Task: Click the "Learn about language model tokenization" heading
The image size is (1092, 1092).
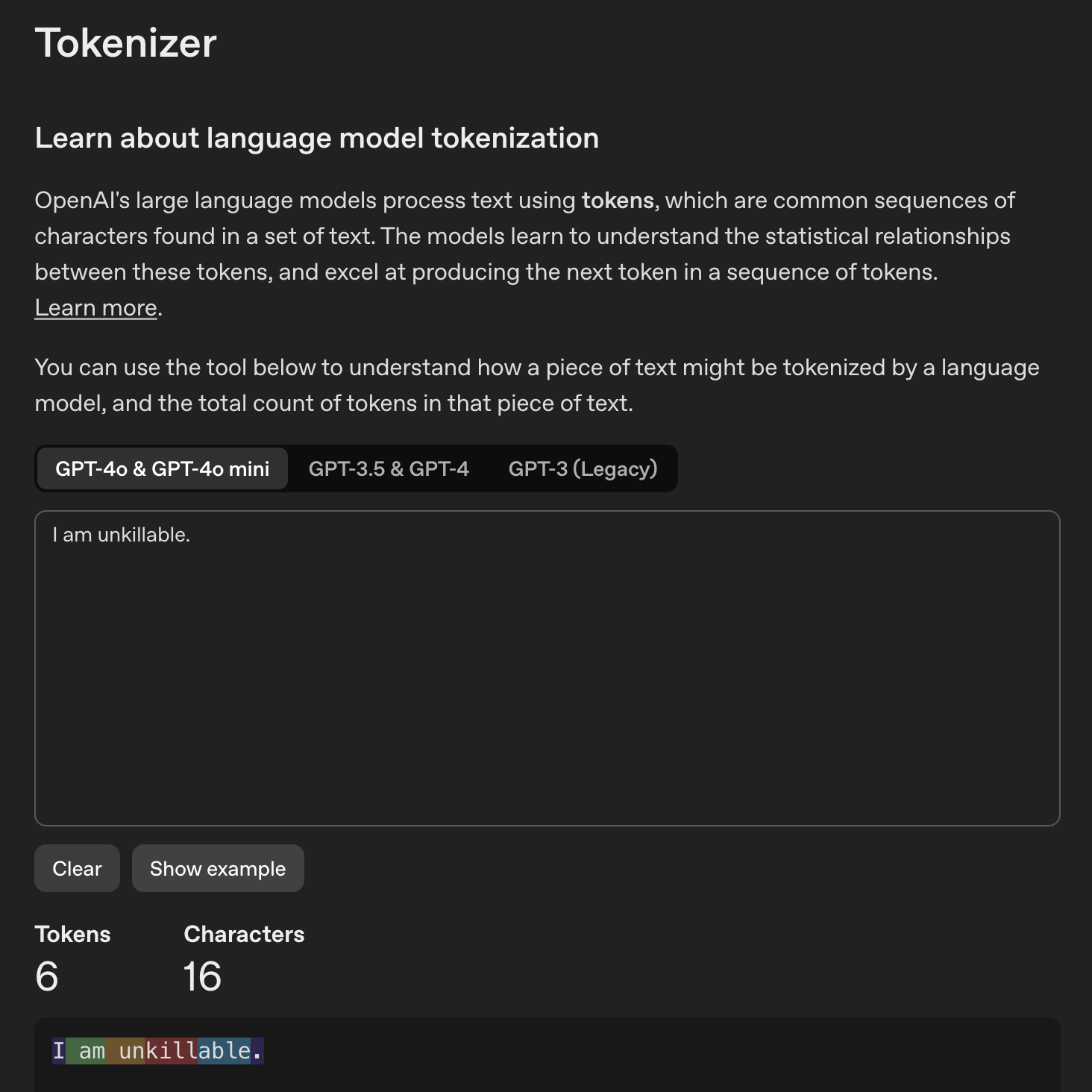Action: (316, 138)
